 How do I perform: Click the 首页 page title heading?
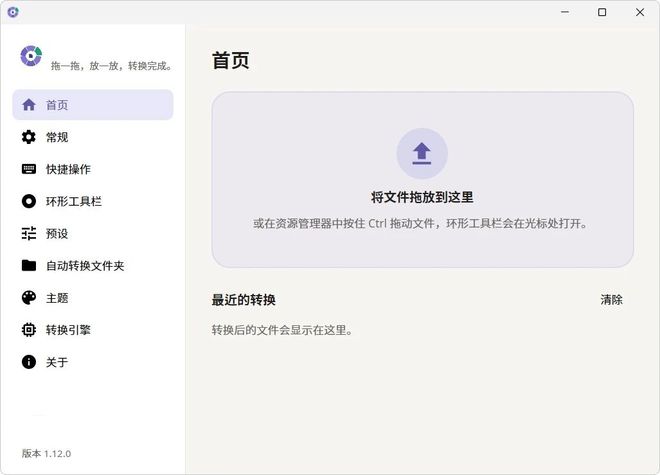click(x=231, y=60)
